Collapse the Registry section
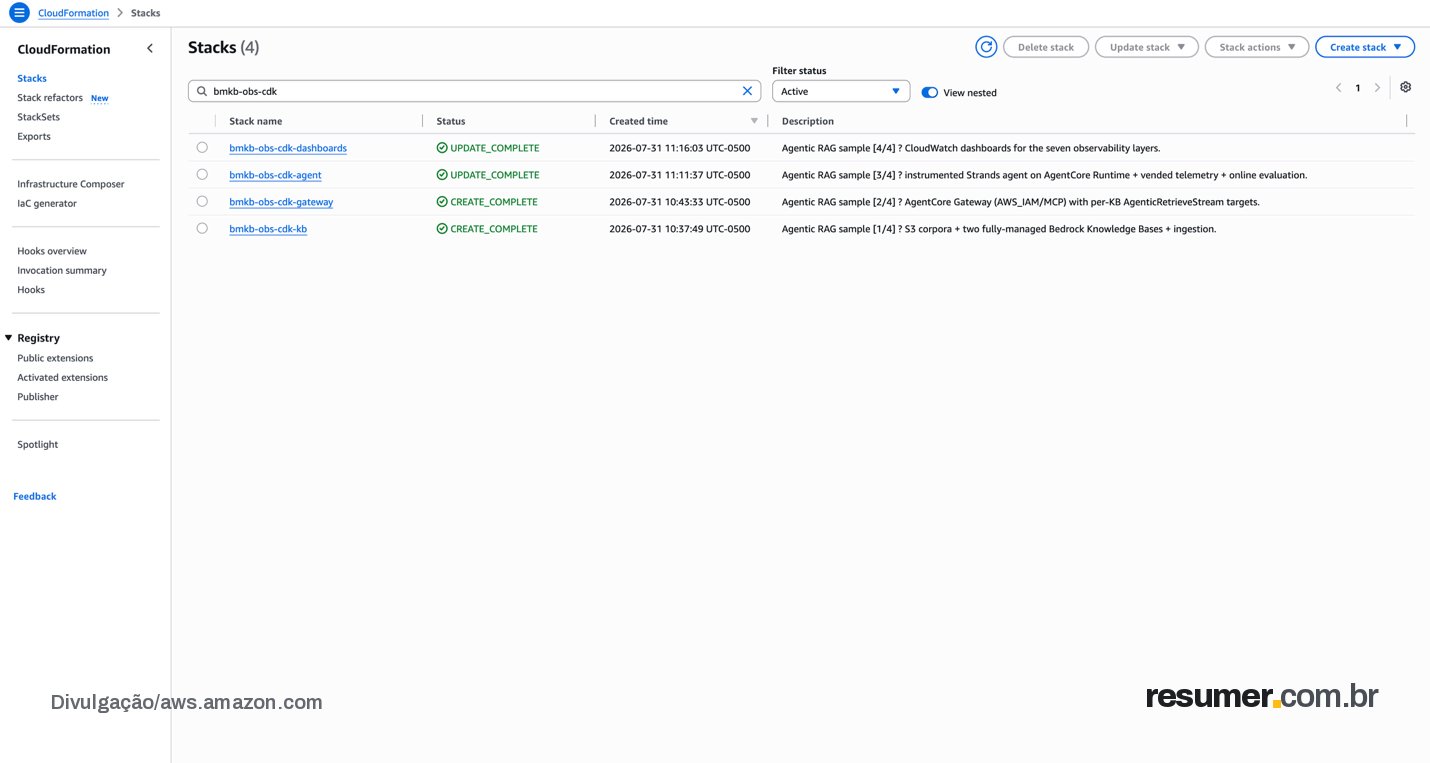Viewport: 1430px width, 763px height. [9, 338]
